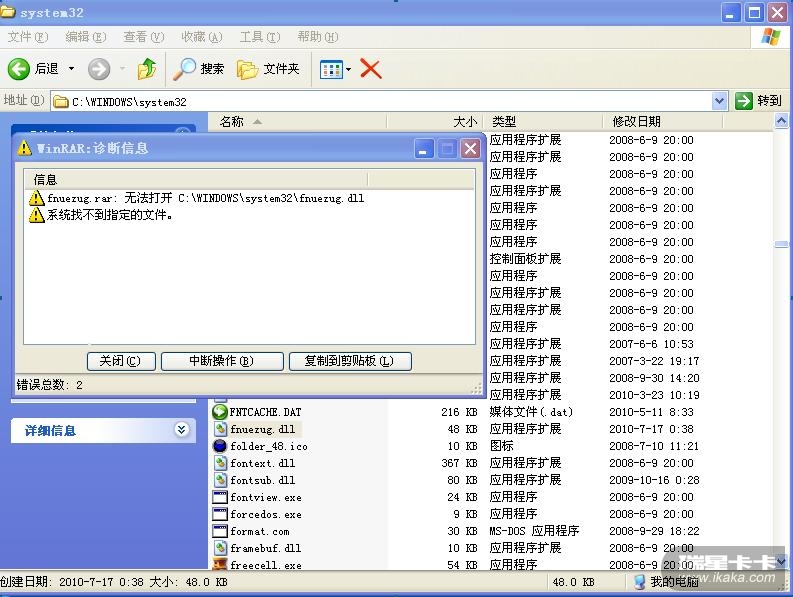The width and height of the screenshot is (793, 597).
Task: Select the freecell.exe file icon
Action: click(219, 564)
